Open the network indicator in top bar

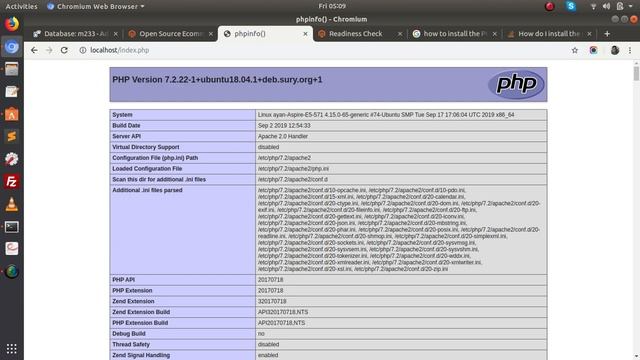point(593,6)
